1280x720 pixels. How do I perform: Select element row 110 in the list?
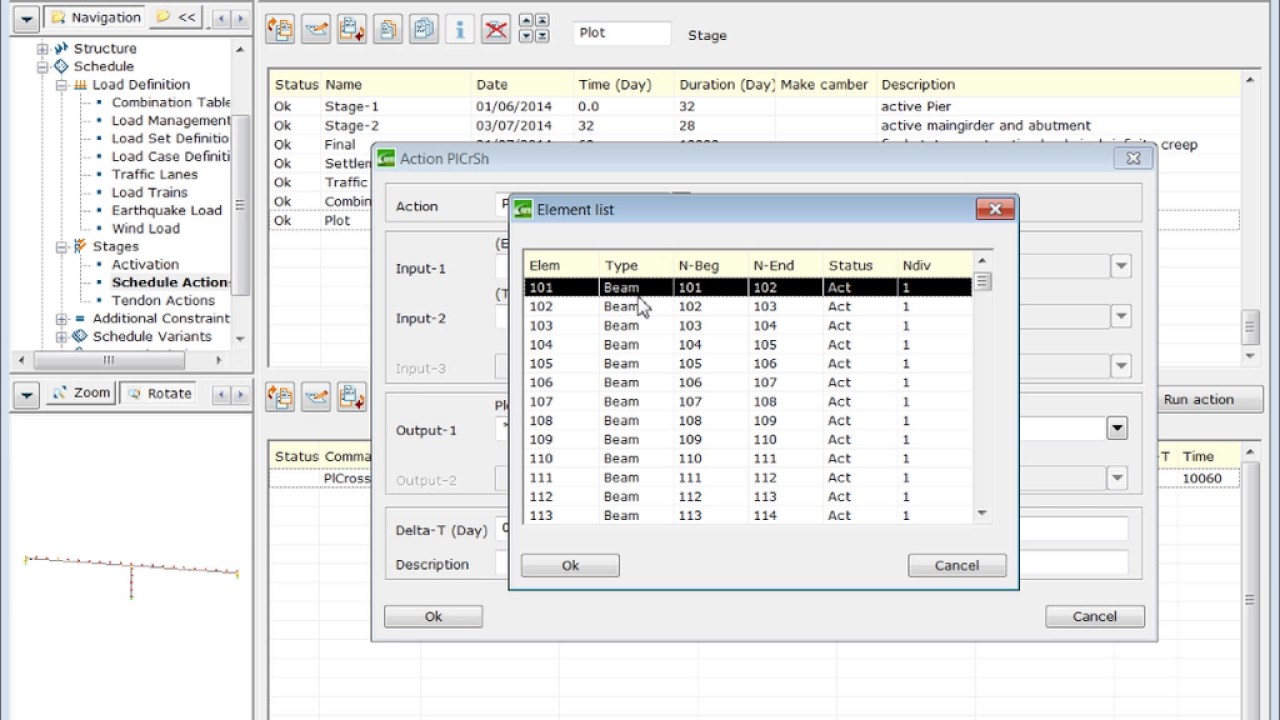coord(748,458)
